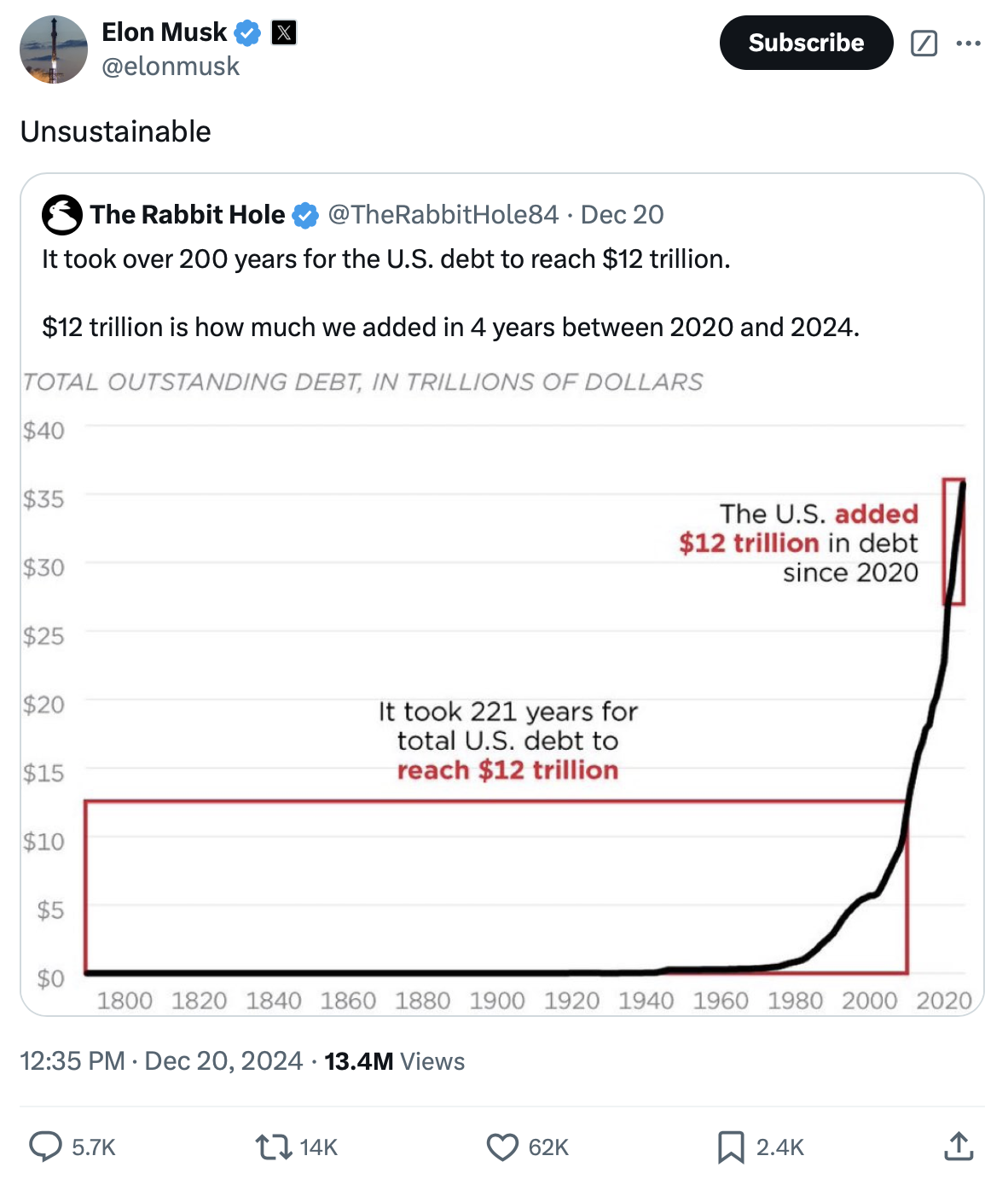Screen dimensions: 1008x1179
Task: Click the reply speech bubble icon
Action: tap(45, 1147)
